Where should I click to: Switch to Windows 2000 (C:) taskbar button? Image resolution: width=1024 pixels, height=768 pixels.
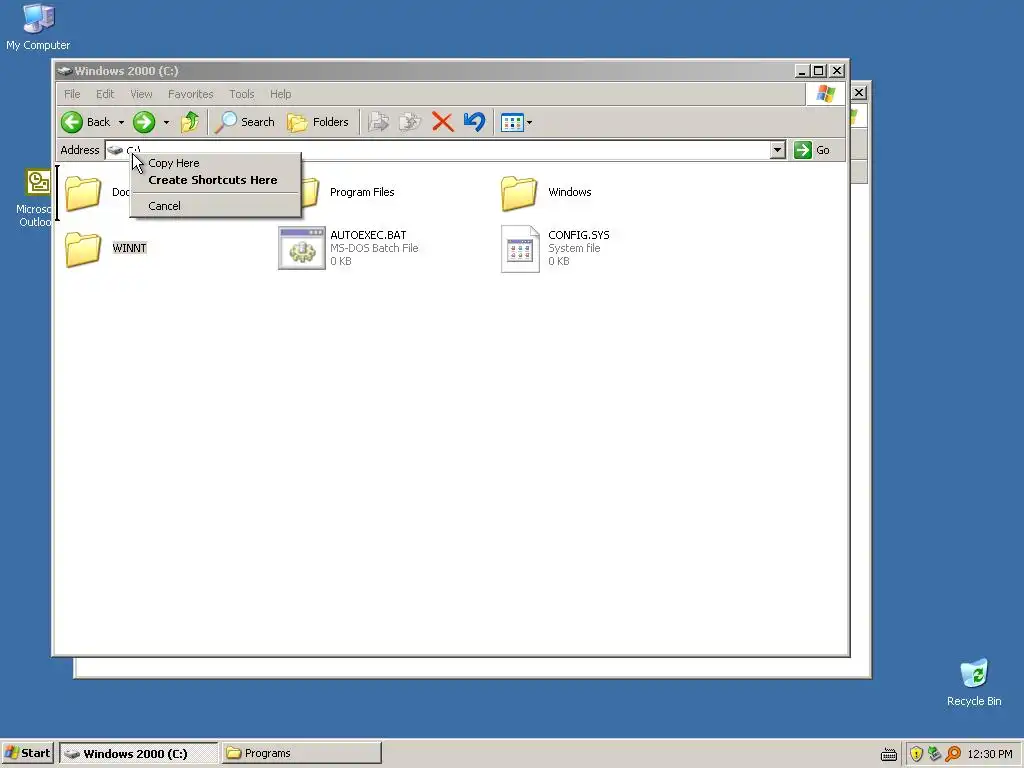click(x=138, y=753)
